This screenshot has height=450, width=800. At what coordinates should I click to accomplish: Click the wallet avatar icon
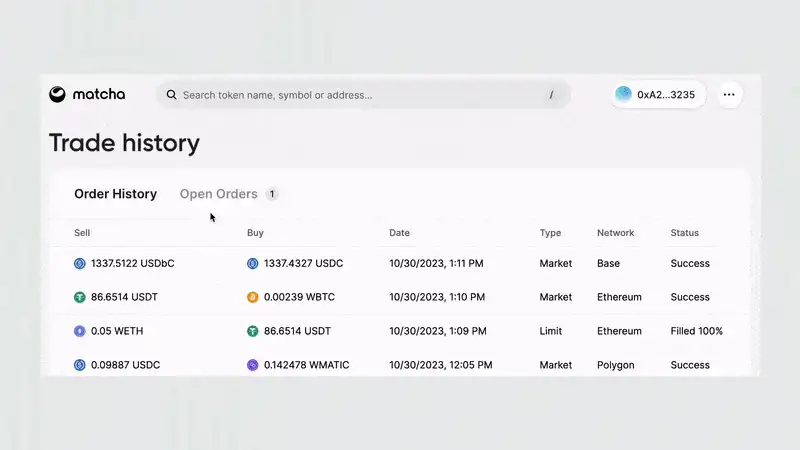tap(623, 94)
